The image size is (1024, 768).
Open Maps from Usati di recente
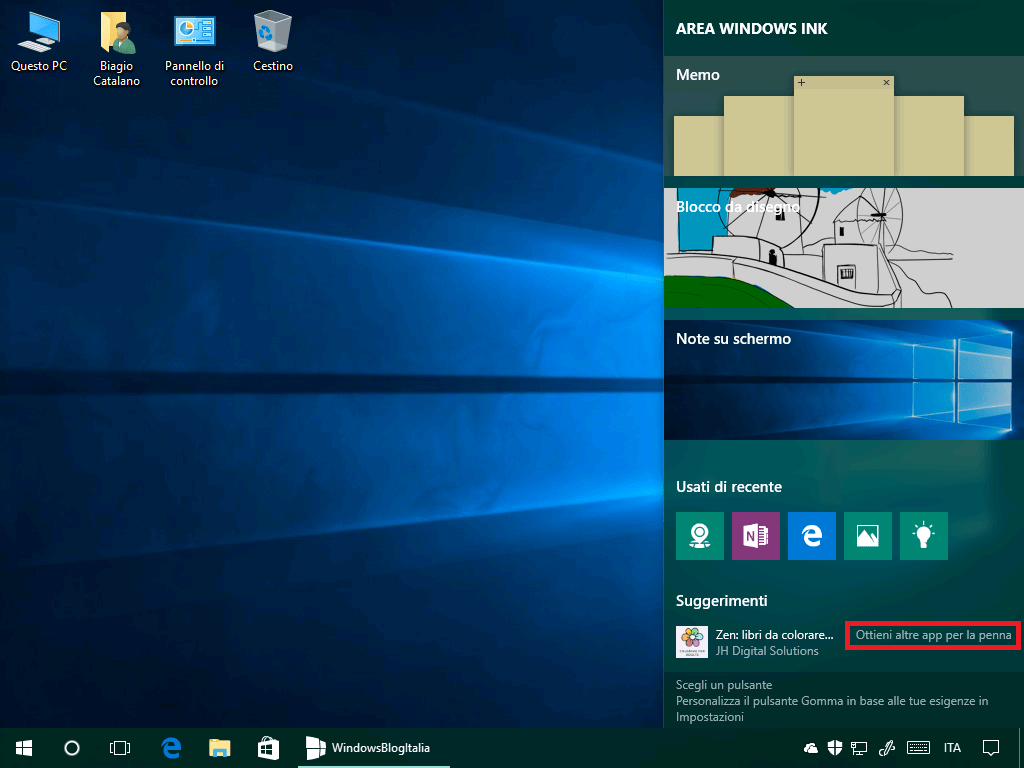coord(699,536)
